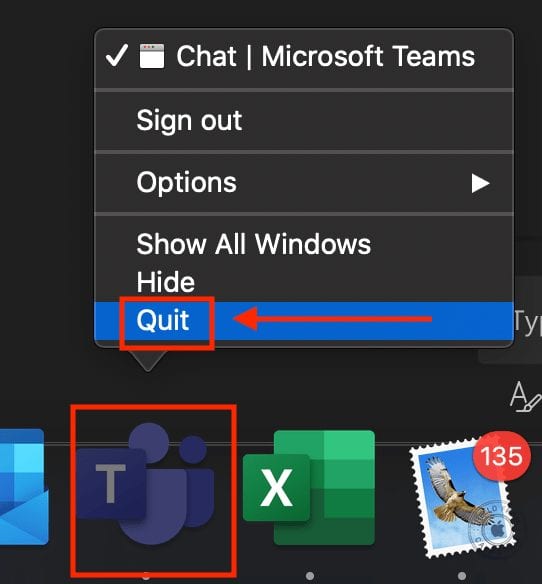Click the window icon beside Chat title

click(152, 56)
